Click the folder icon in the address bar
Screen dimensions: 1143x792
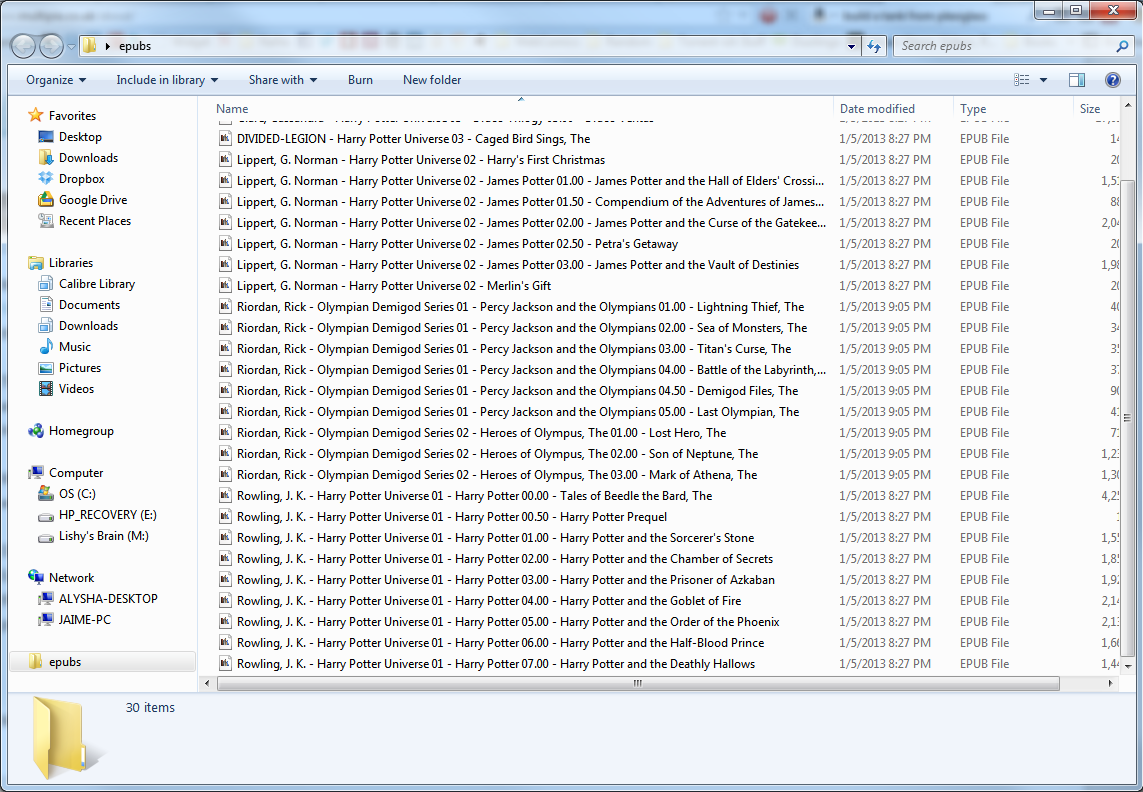point(89,46)
